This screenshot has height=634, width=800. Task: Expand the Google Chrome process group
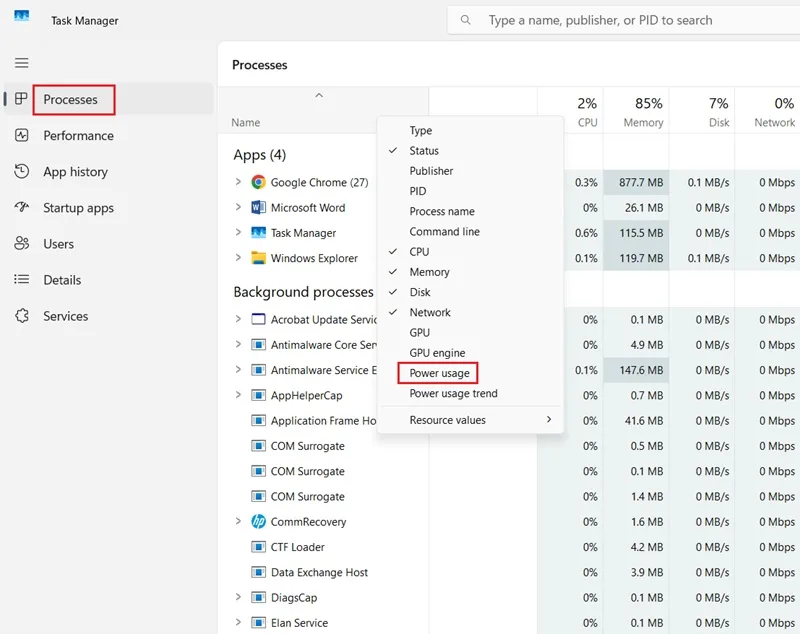(238, 182)
